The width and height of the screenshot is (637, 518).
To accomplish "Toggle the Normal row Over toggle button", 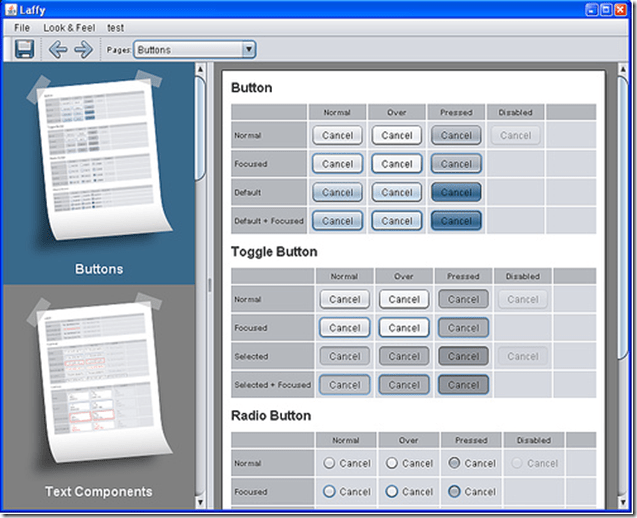I will tap(404, 299).
